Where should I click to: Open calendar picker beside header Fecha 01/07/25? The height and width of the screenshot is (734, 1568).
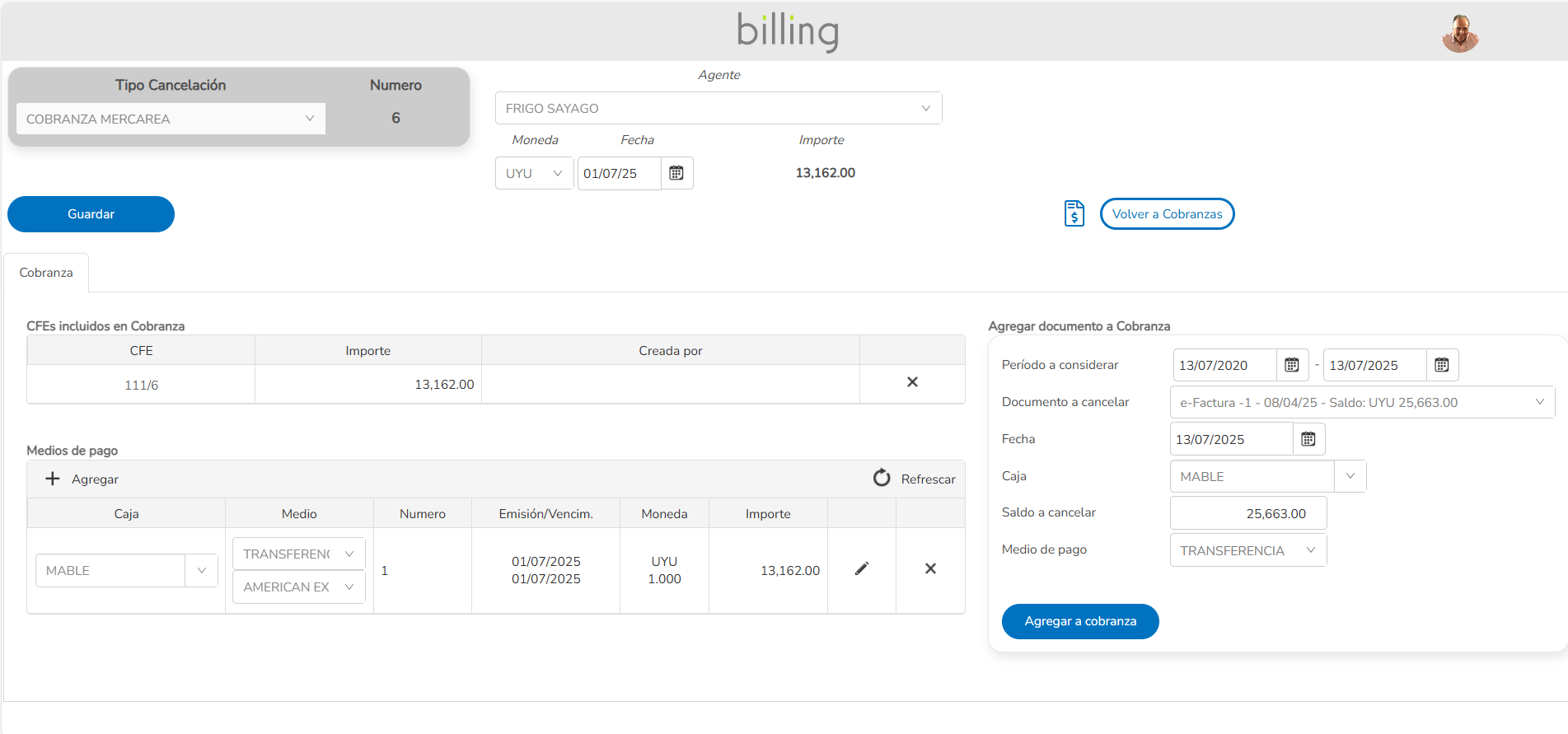(x=676, y=173)
